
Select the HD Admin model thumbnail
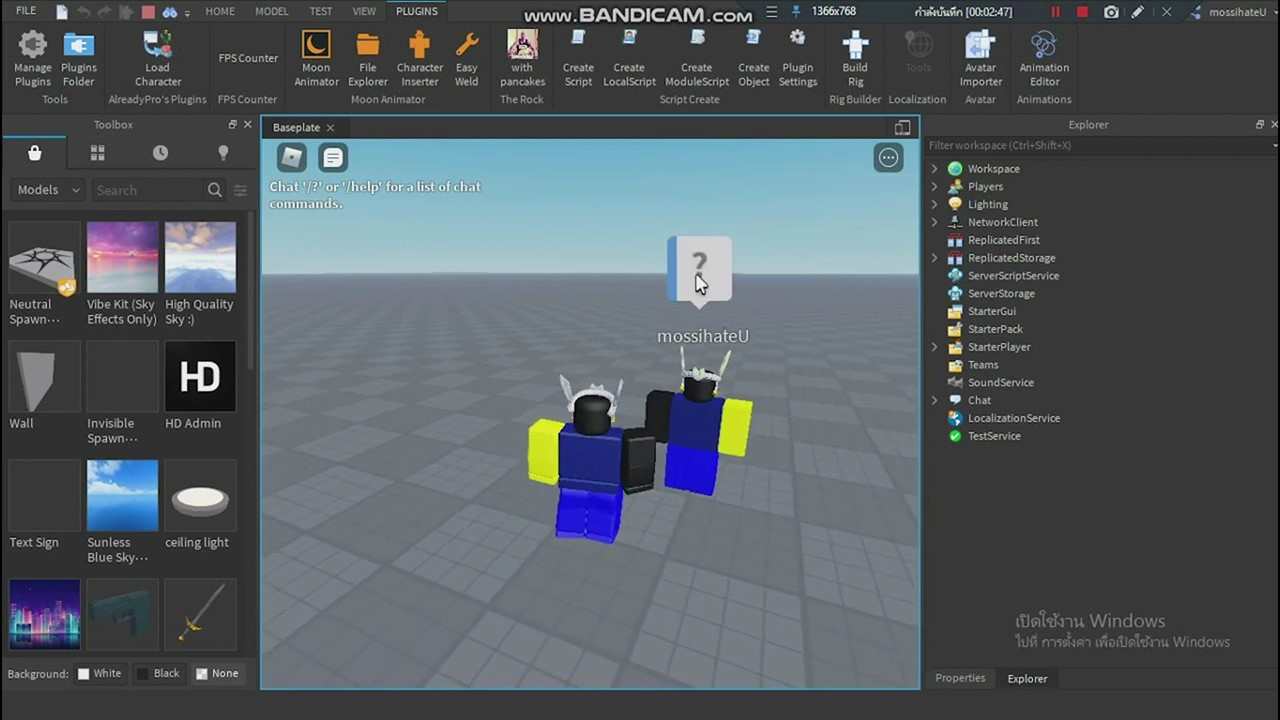200,376
